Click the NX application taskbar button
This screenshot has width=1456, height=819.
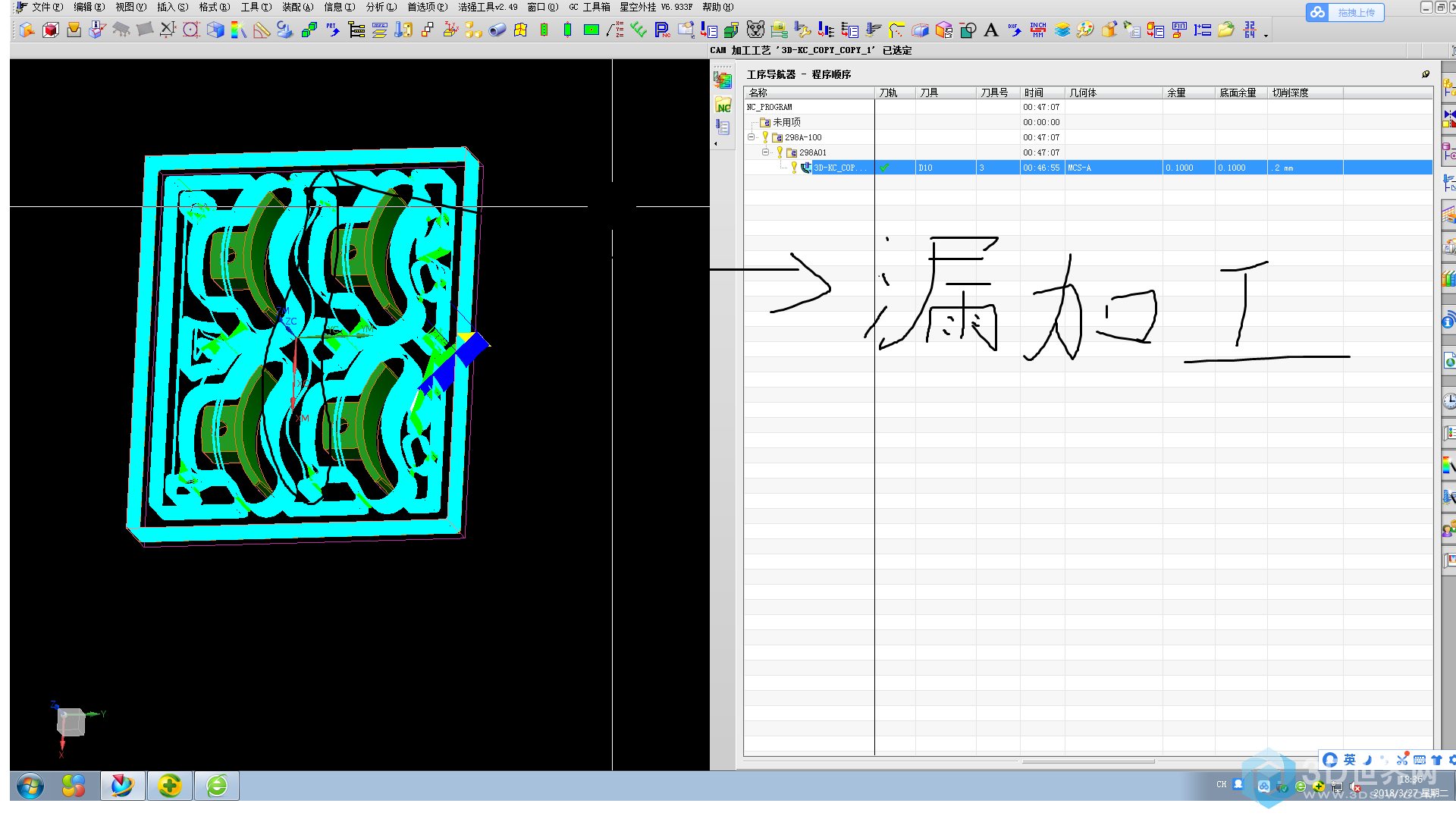pos(122,786)
